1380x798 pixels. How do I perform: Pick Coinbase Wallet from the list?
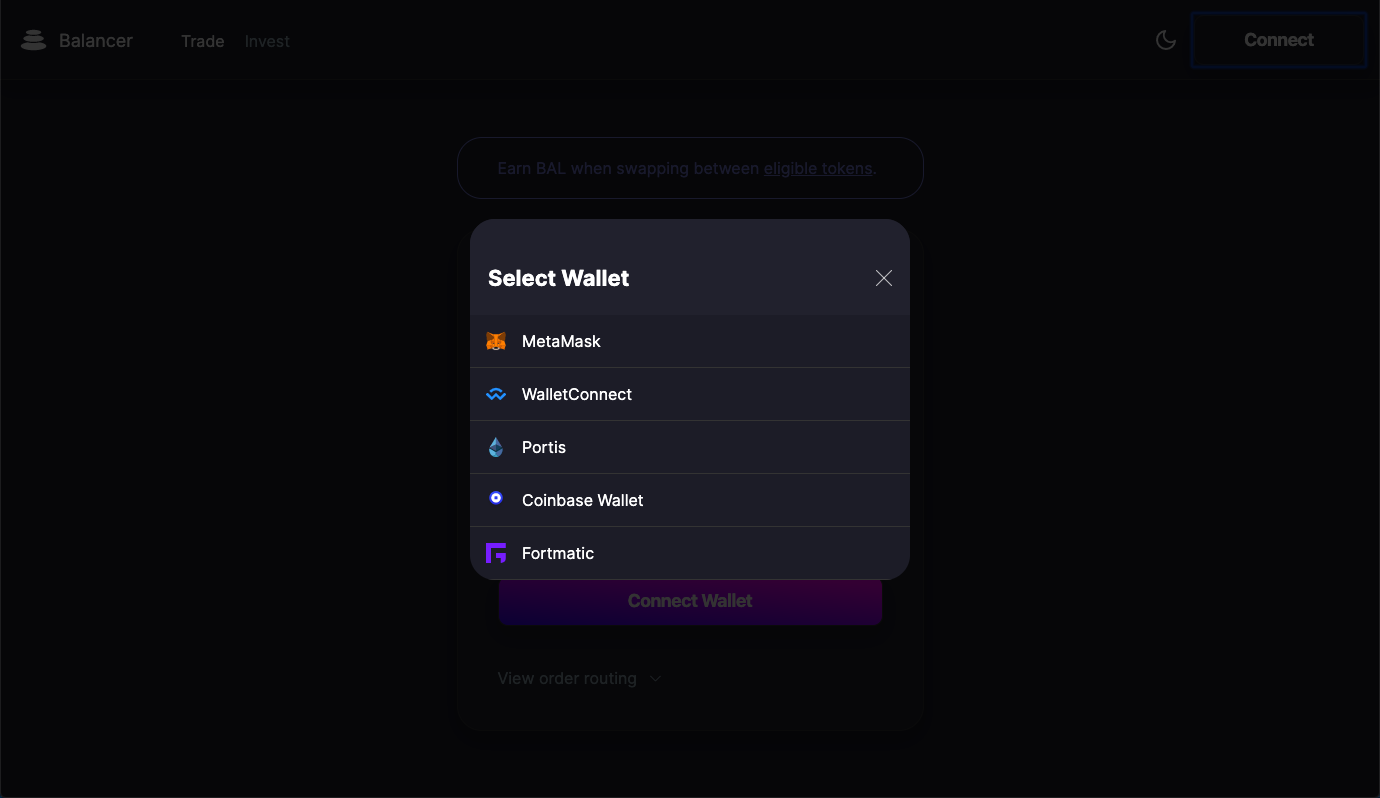tap(690, 500)
